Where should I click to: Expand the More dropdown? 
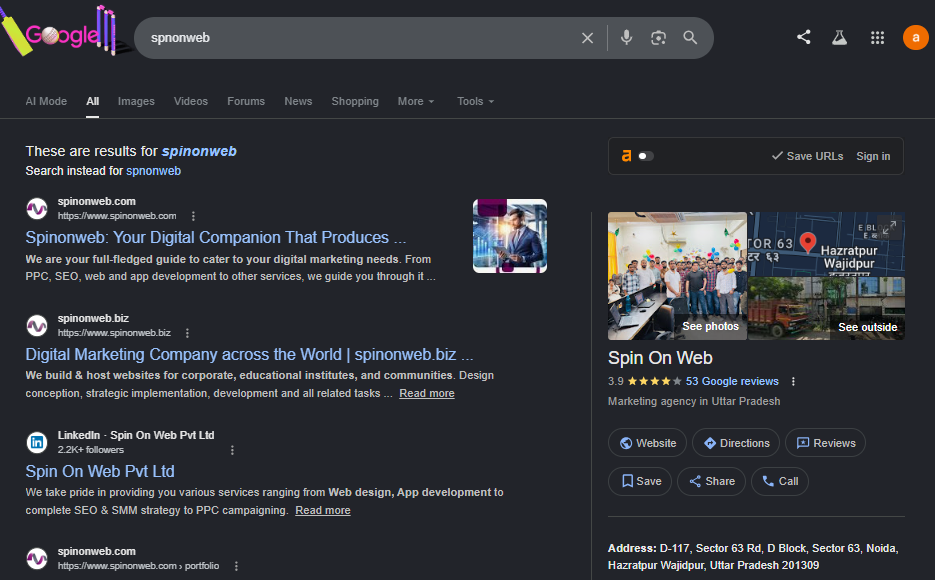tap(416, 101)
